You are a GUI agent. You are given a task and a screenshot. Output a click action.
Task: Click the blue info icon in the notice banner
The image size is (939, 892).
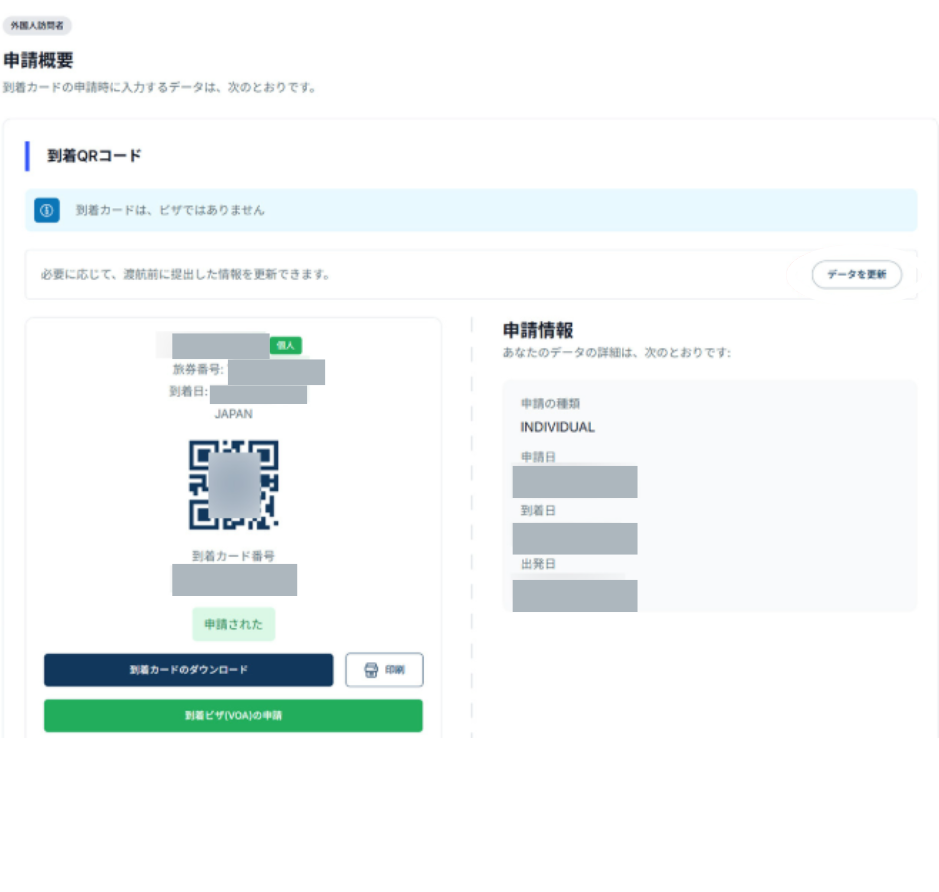47,210
